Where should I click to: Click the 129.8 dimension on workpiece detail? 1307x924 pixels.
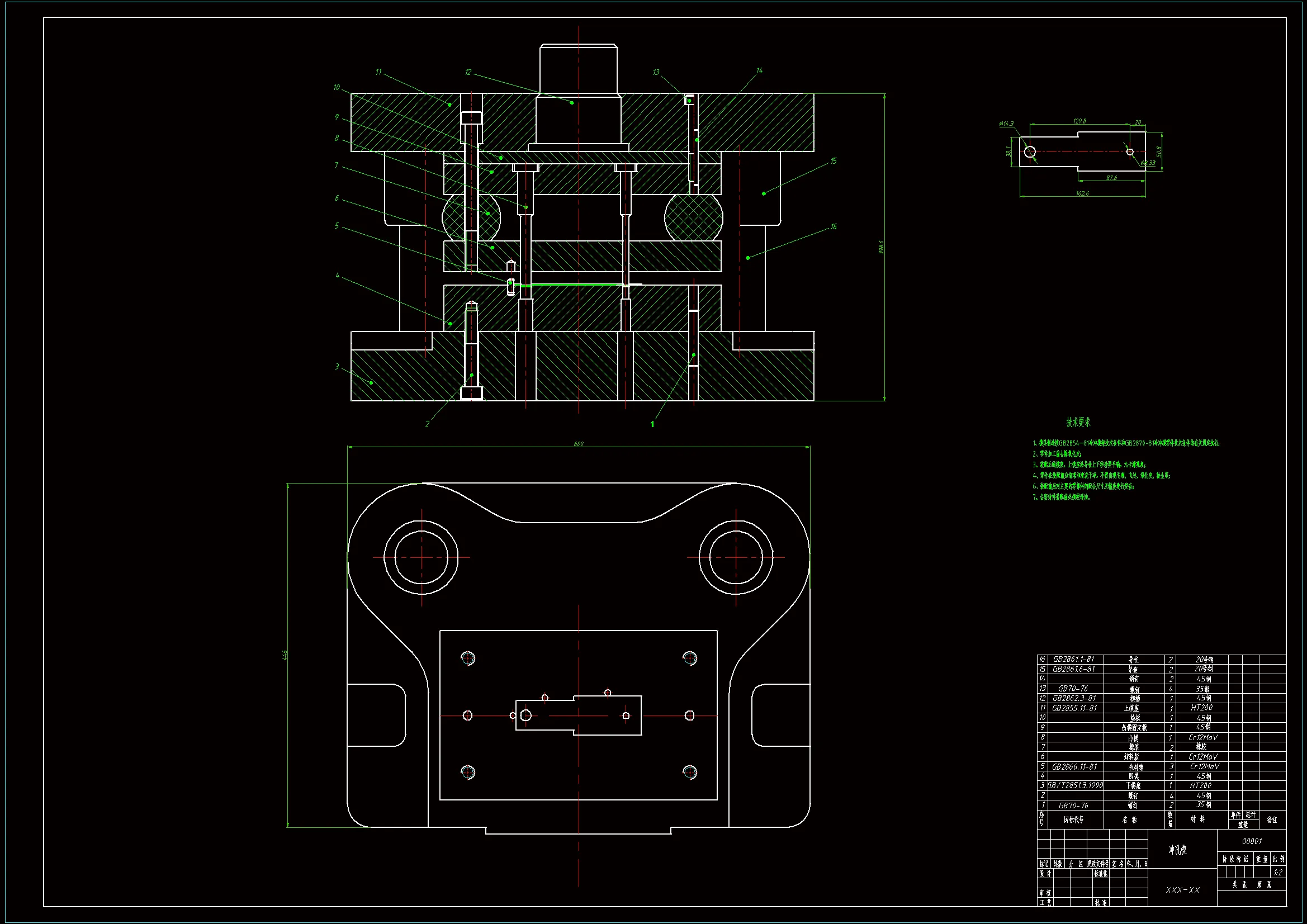pos(1079,121)
